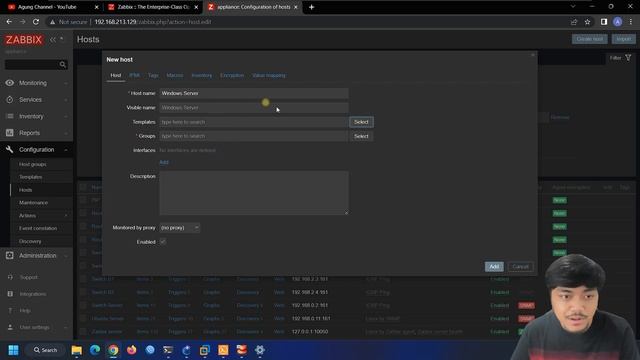Open the Settings gear in taskbar
This screenshot has height=360, width=640.
coord(260,350)
